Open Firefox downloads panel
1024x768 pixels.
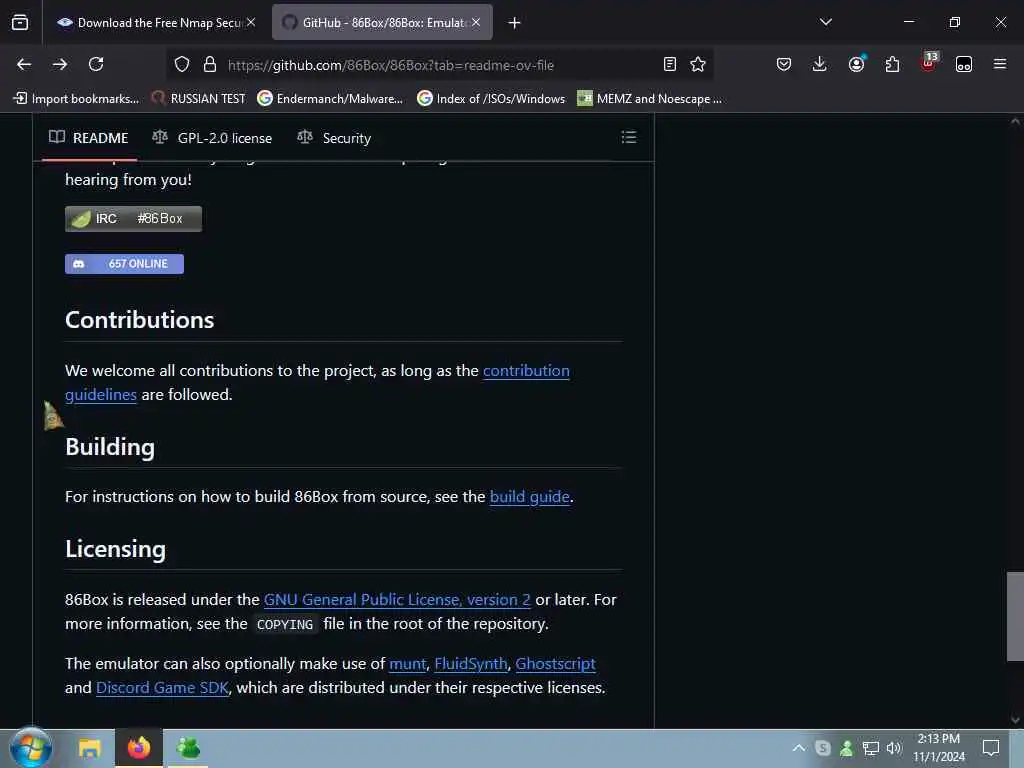[x=819, y=64]
